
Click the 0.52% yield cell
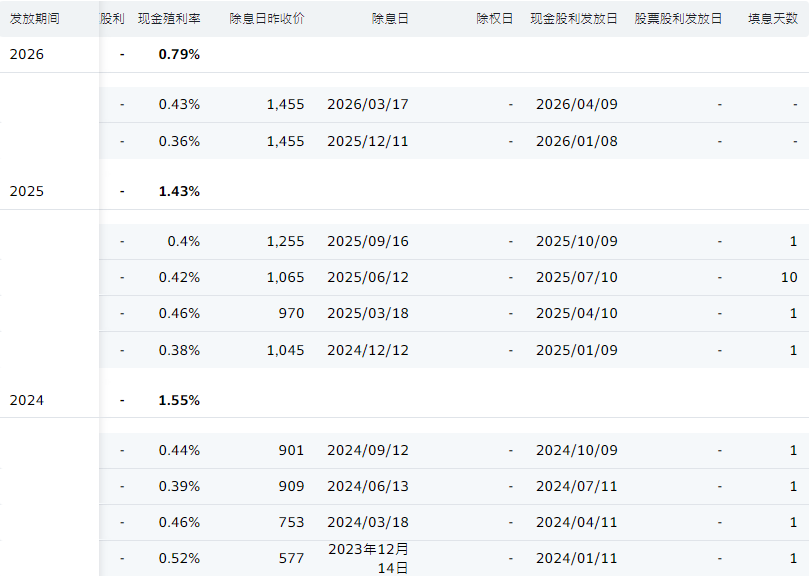pyautogui.click(x=179, y=558)
